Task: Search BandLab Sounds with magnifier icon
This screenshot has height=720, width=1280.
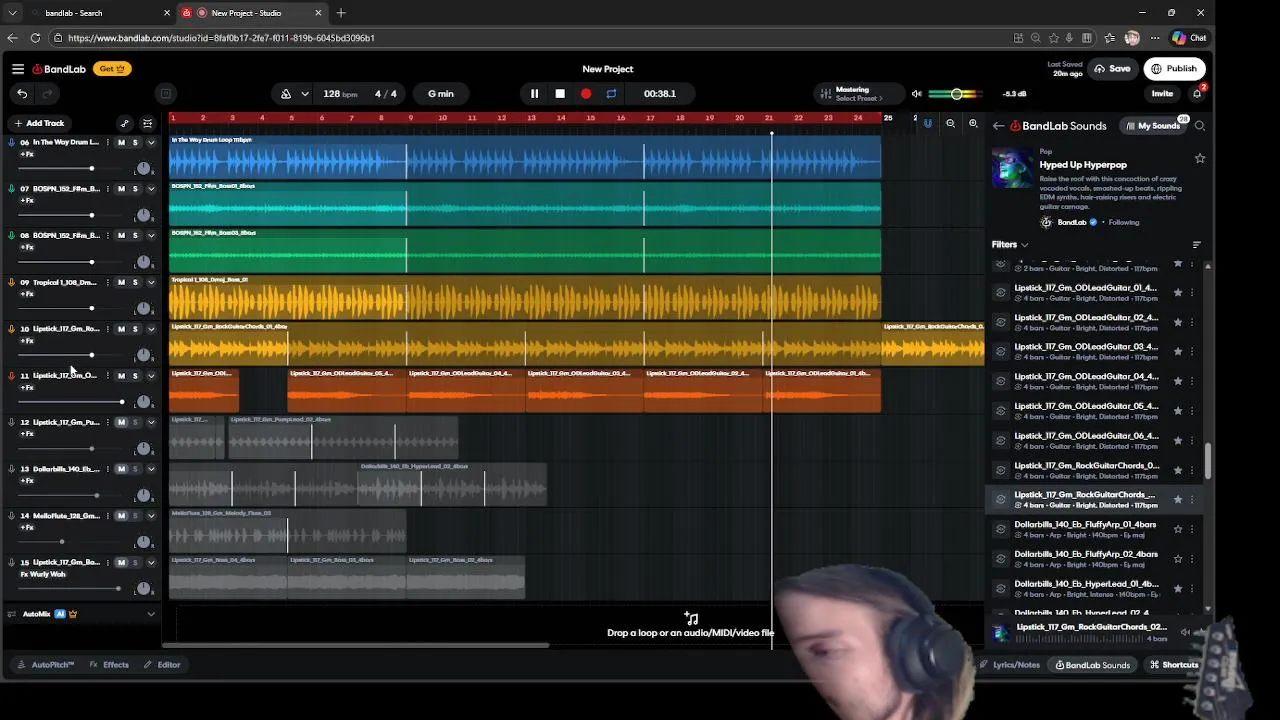Action: 1200,126
